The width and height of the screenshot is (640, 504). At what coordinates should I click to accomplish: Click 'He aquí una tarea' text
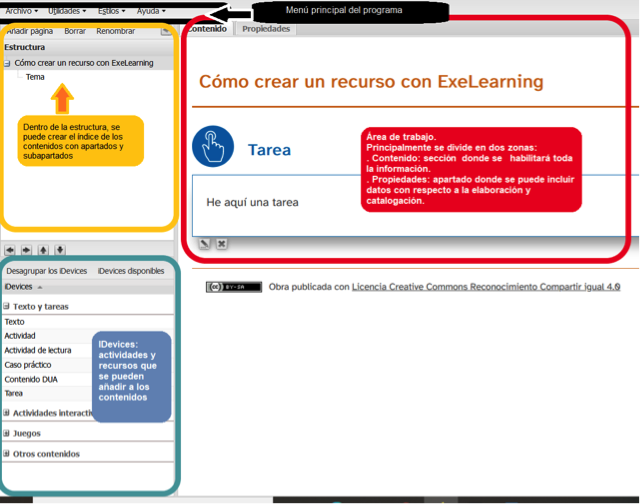(x=252, y=202)
